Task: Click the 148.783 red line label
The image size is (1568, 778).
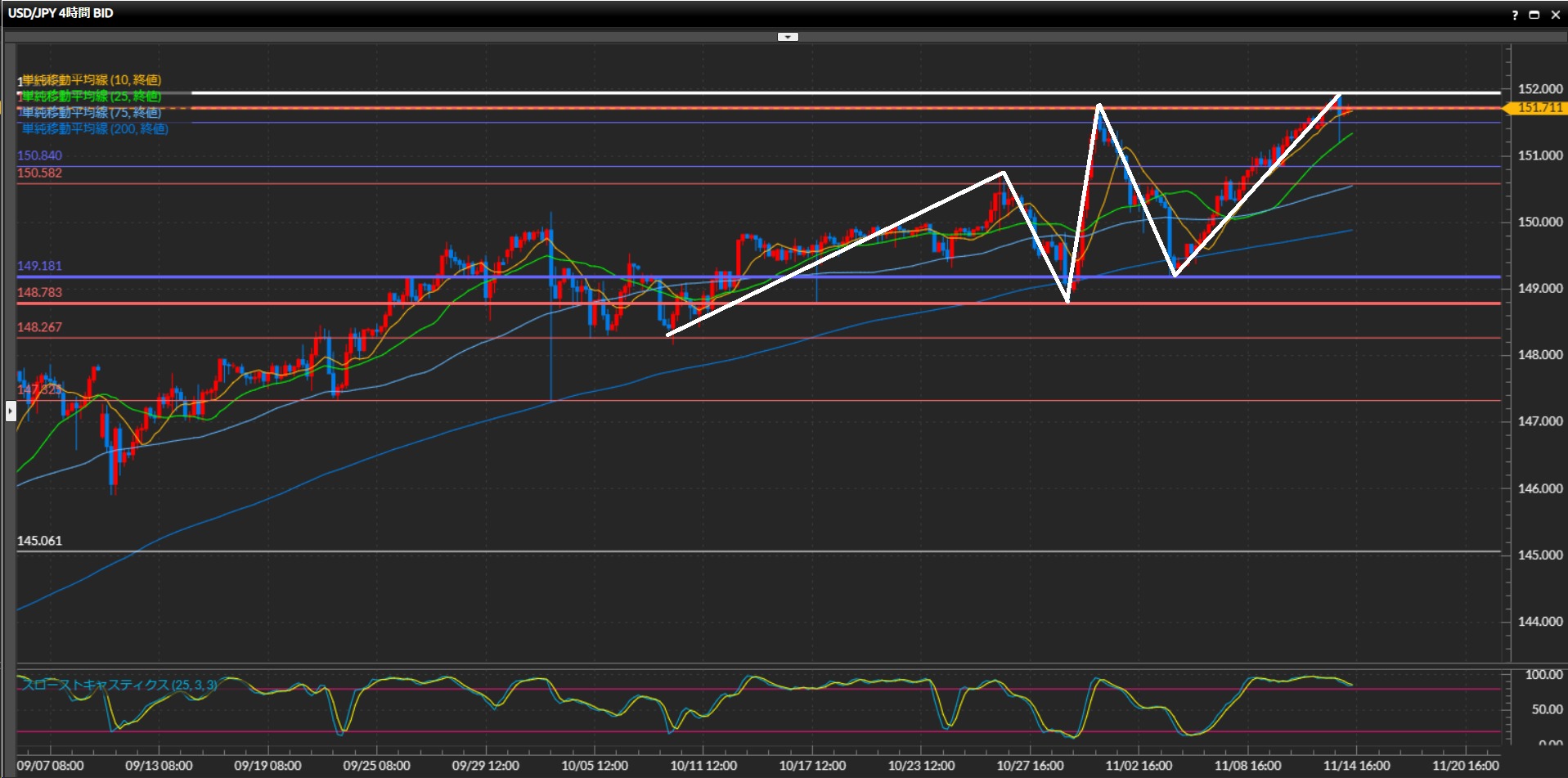Action: coord(39,292)
